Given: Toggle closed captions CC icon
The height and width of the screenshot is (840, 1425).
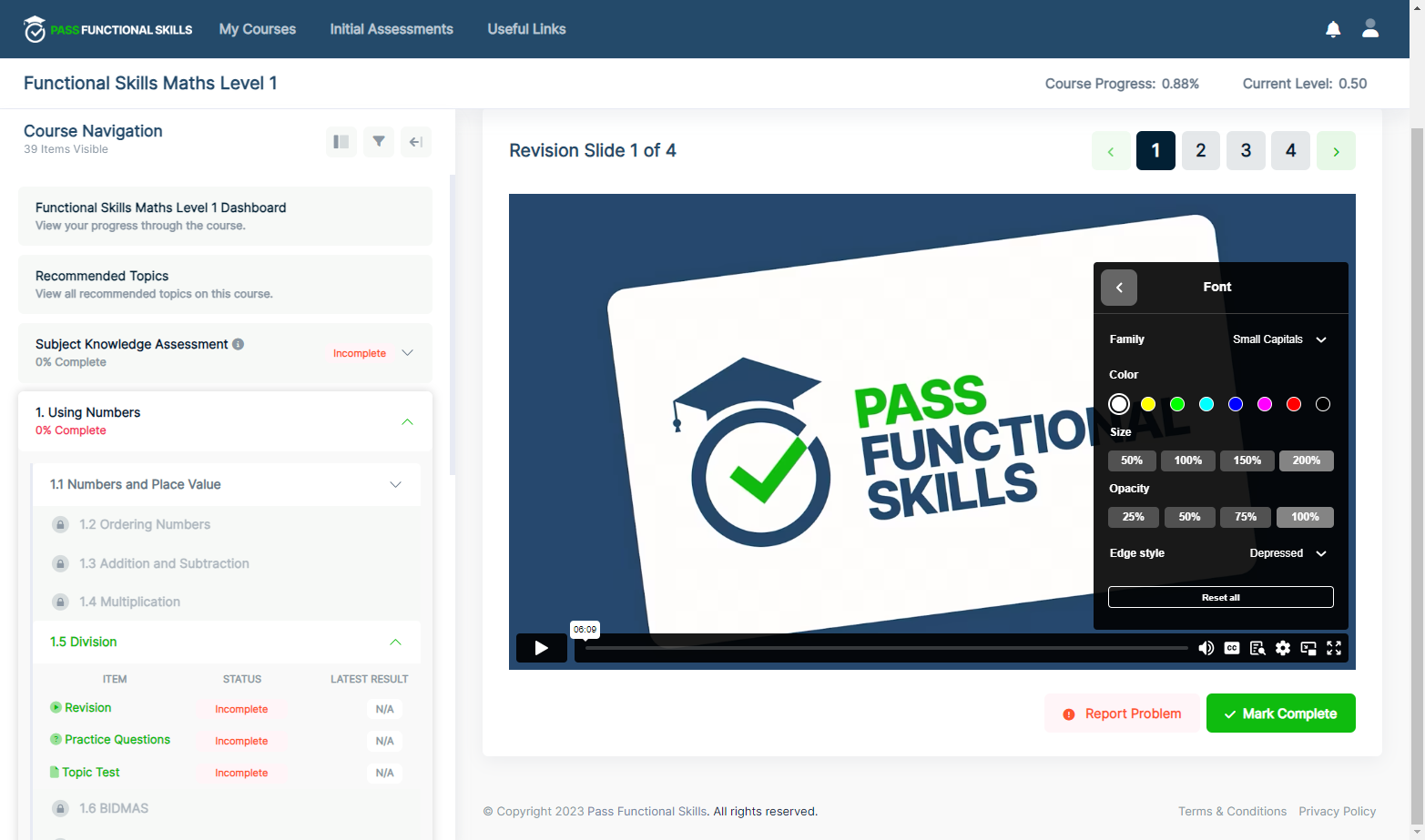Looking at the screenshot, I should tap(1232, 648).
